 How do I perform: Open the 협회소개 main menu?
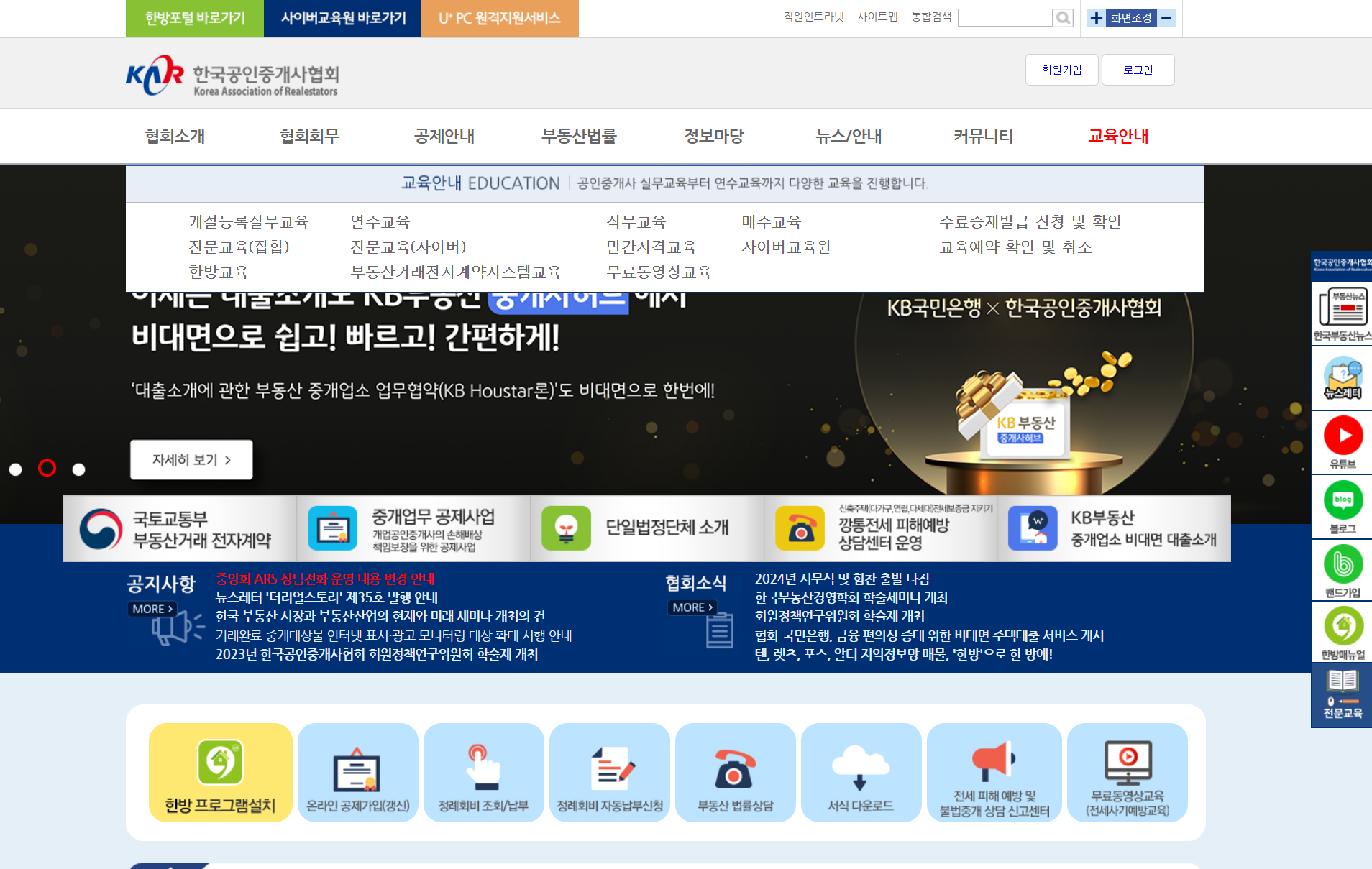coord(175,136)
